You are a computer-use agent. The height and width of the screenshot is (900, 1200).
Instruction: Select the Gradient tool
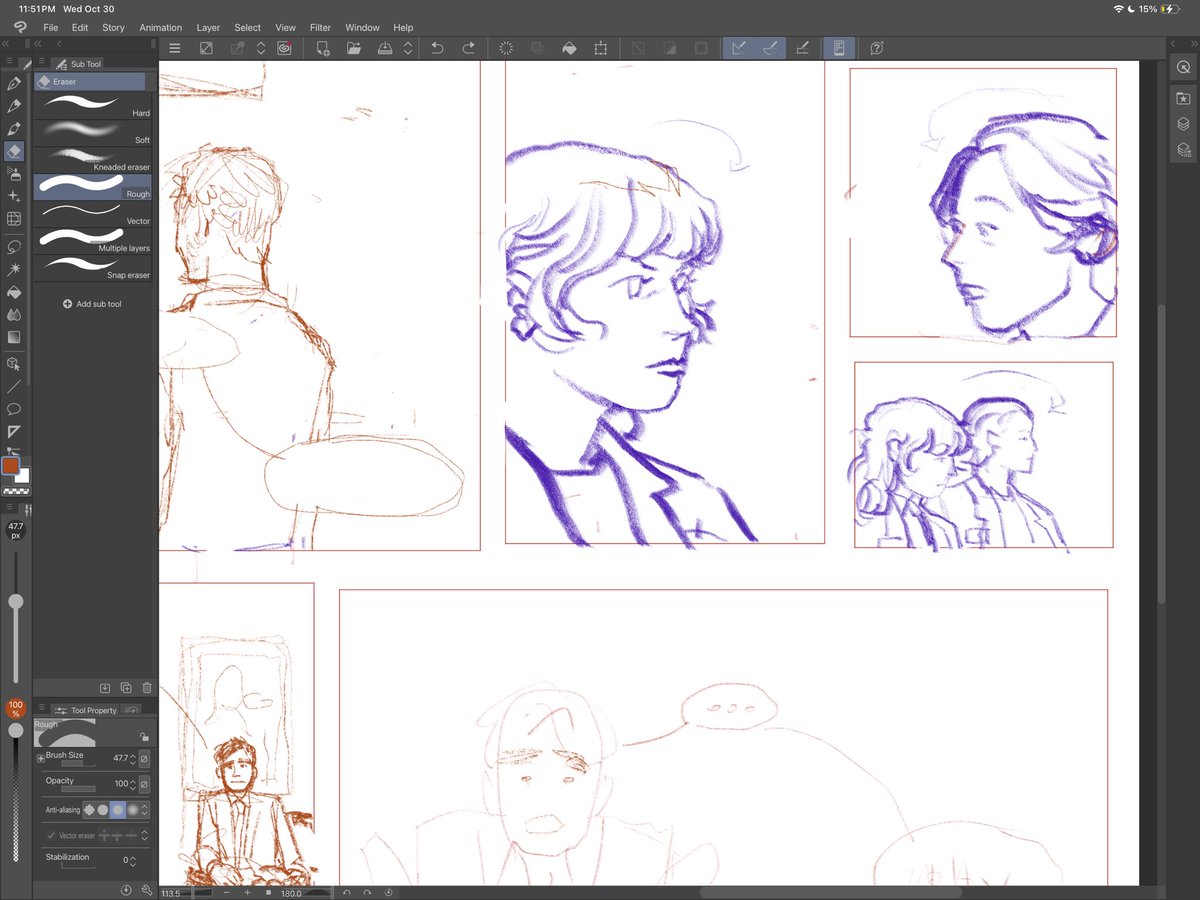(x=14, y=337)
